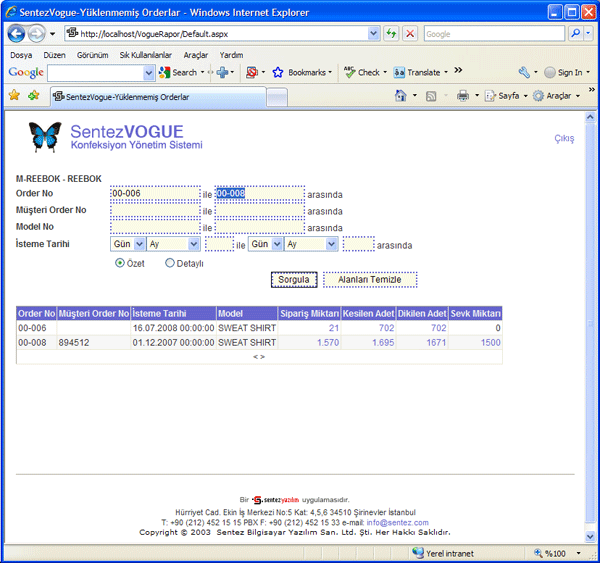The height and width of the screenshot is (563, 600).
Task: Click the page scrollbar down arrow
Action: (590, 536)
